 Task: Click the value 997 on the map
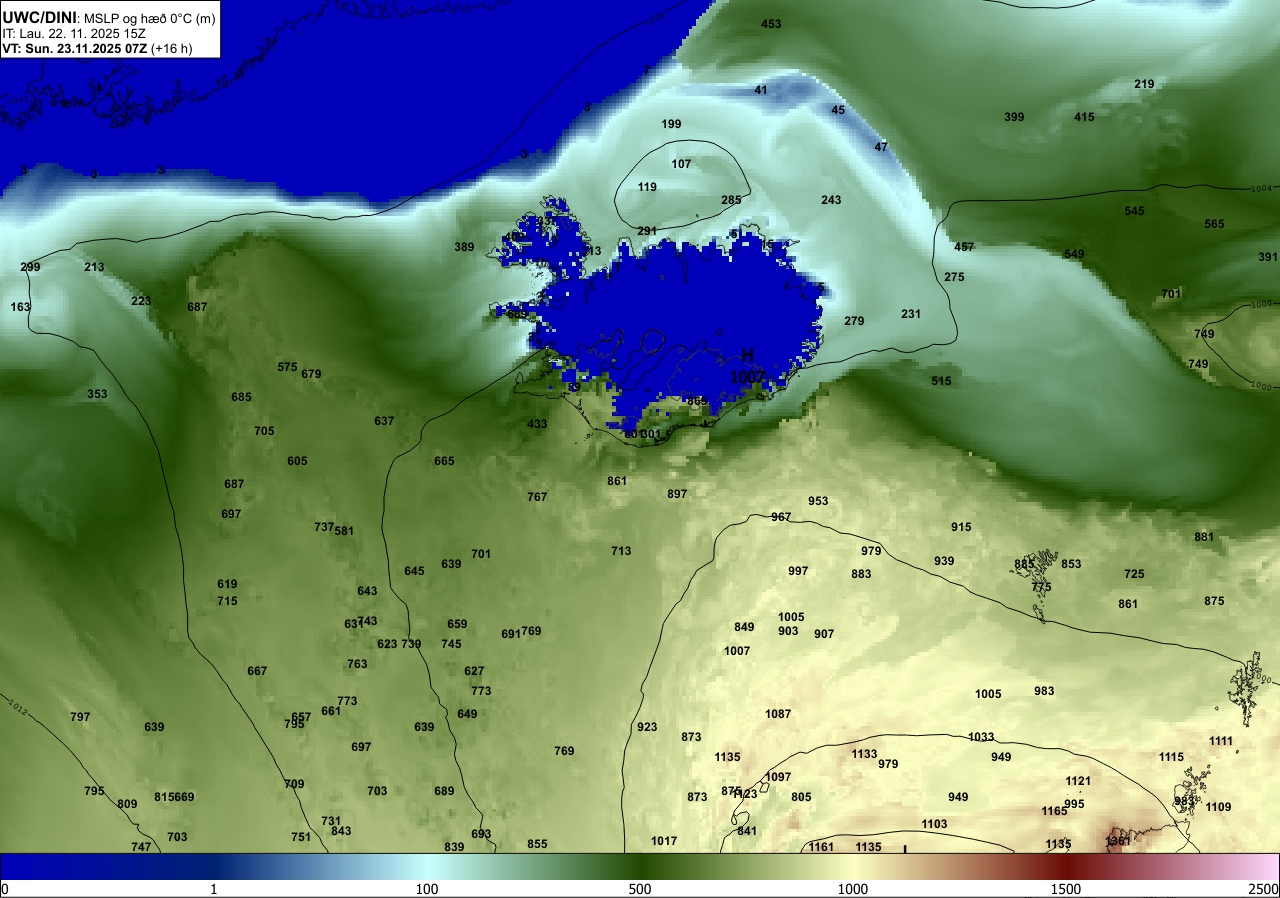[798, 571]
